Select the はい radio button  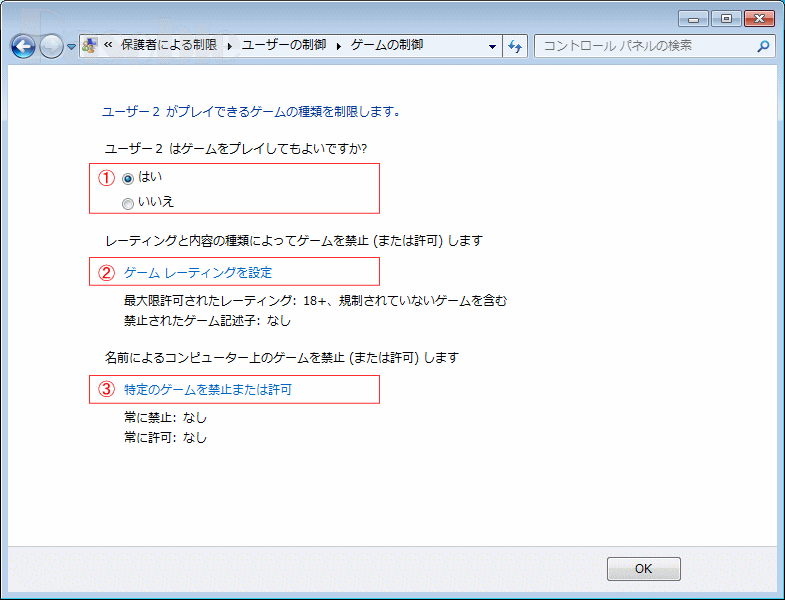(128, 178)
